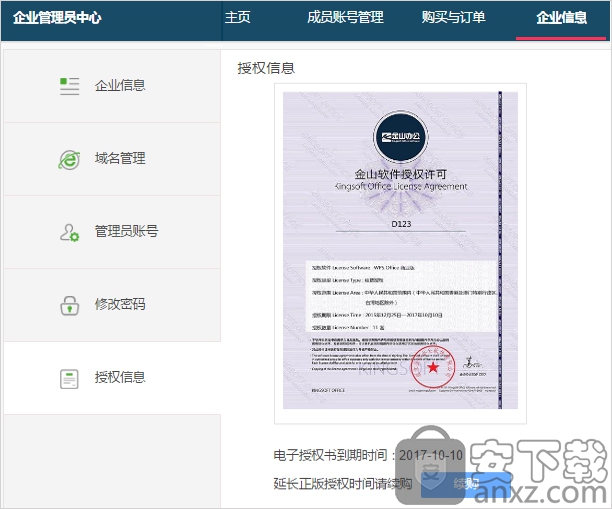The width and height of the screenshot is (612, 509).
Task: Select 授权信息 in the sidebar
Action: pos(112,378)
